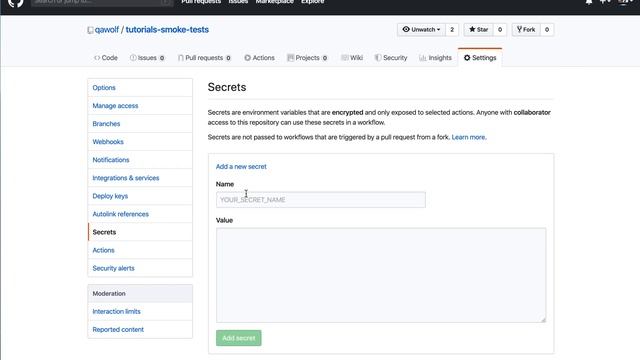Follow the Learn more link
Image resolution: width=640 pixels, height=360 pixels.
click(x=469, y=137)
